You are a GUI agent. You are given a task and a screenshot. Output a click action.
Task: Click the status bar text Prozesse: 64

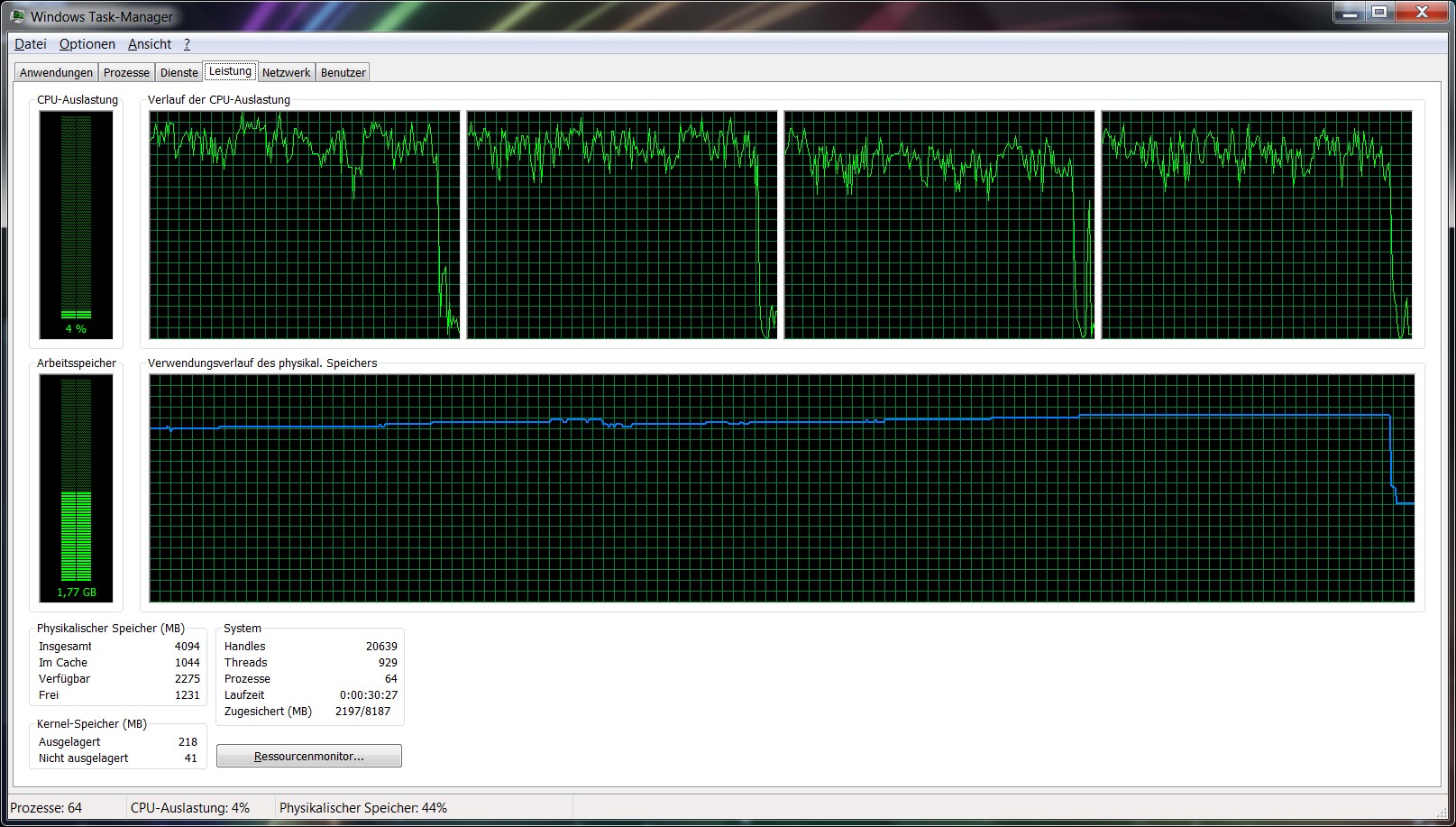[x=46, y=808]
